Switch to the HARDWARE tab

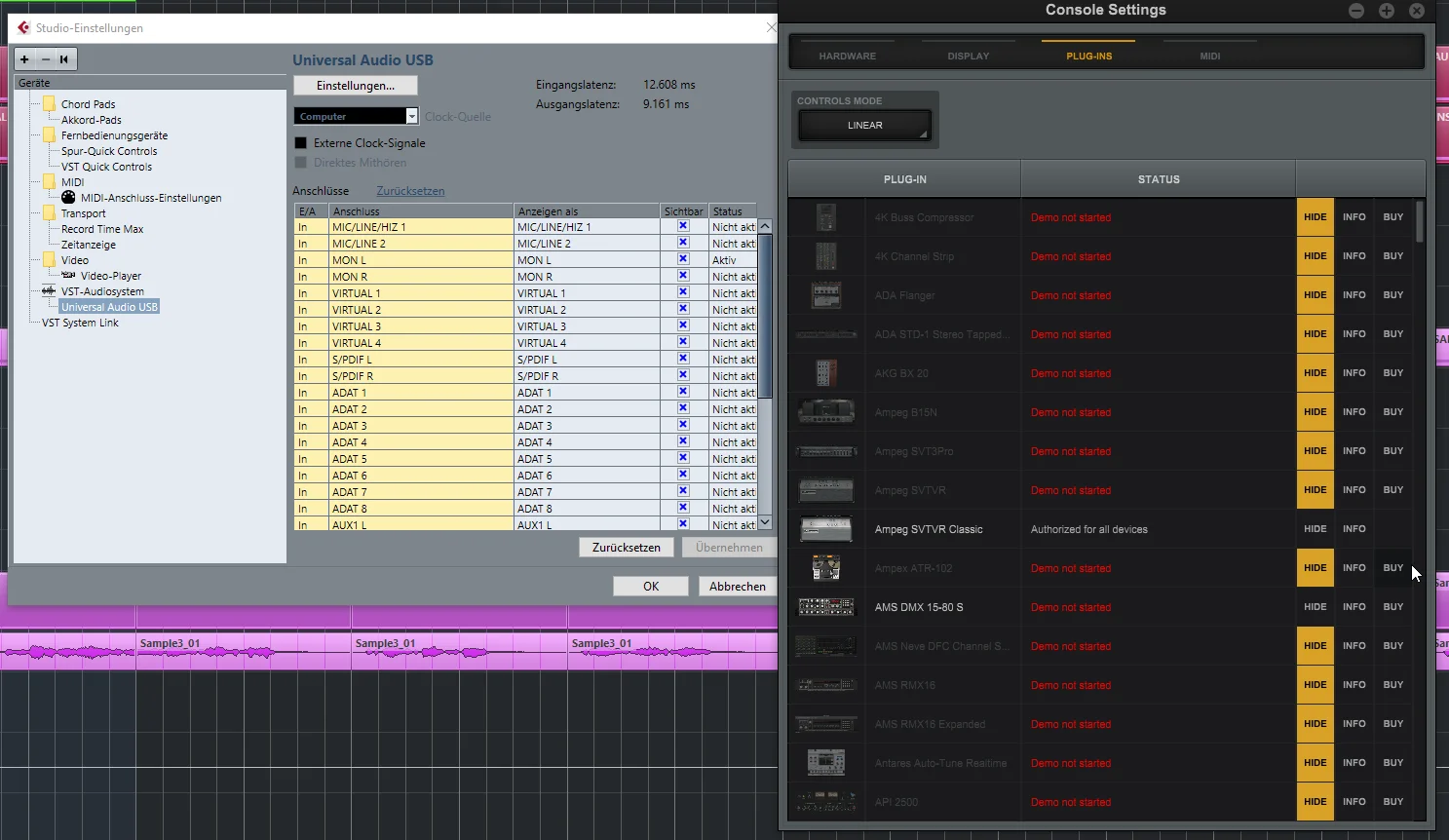(848, 56)
